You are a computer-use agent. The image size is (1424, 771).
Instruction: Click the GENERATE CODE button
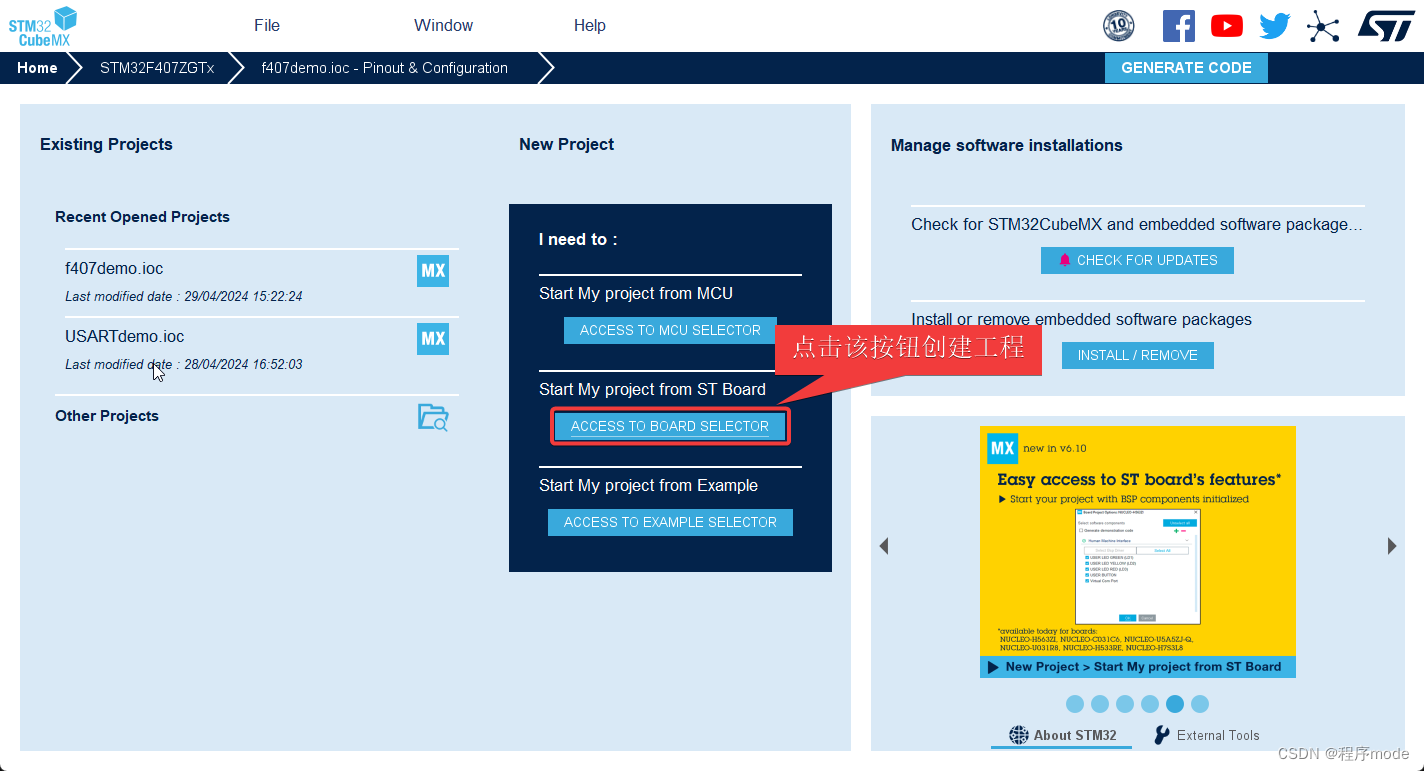pos(1186,68)
